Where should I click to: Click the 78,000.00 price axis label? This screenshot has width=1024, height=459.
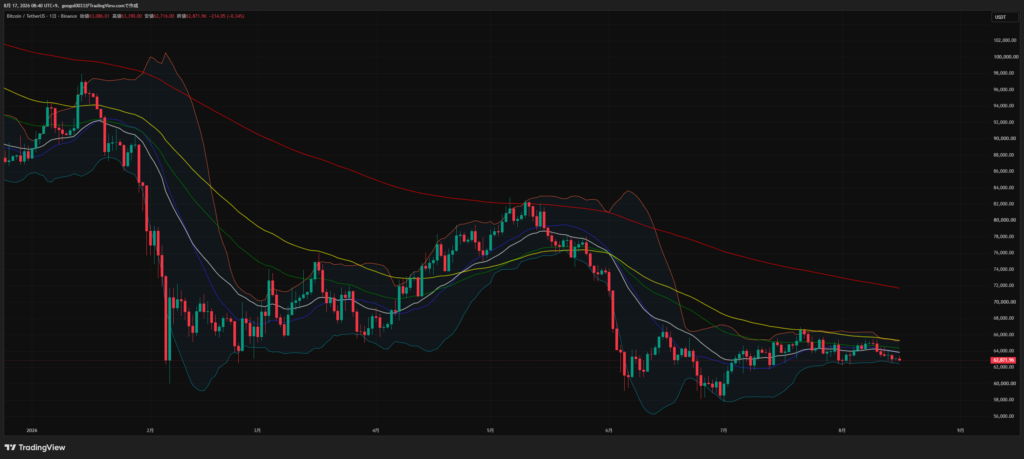pos(1003,236)
